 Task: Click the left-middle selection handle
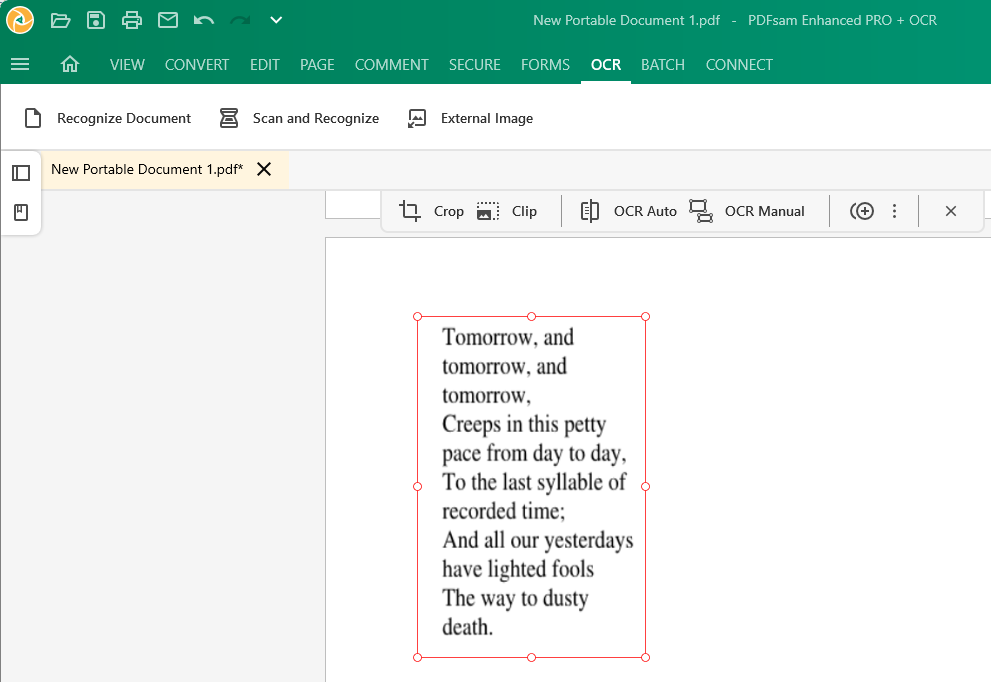click(417, 487)
